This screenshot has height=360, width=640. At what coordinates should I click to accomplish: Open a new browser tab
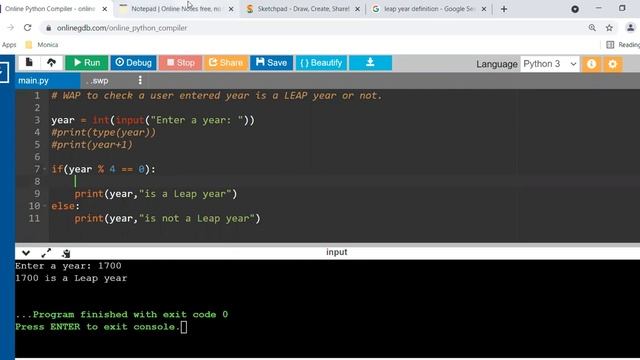(504, 9)
